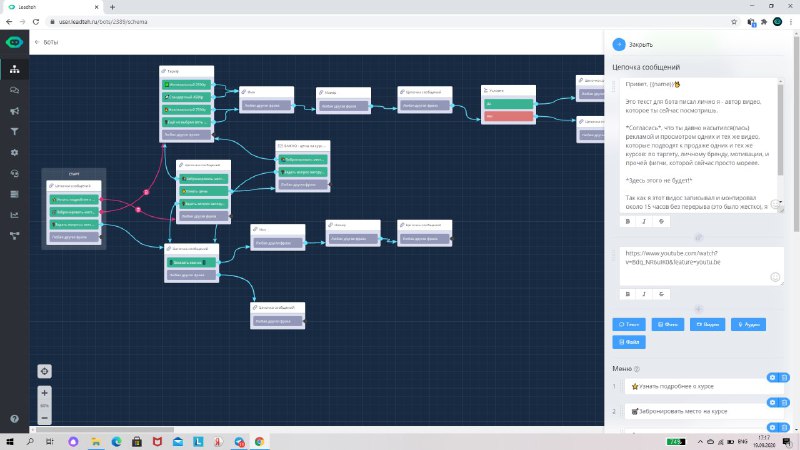800x450 pixels.
Task: Delete menu item 2 with trash icon
Action: click(784, 403)
